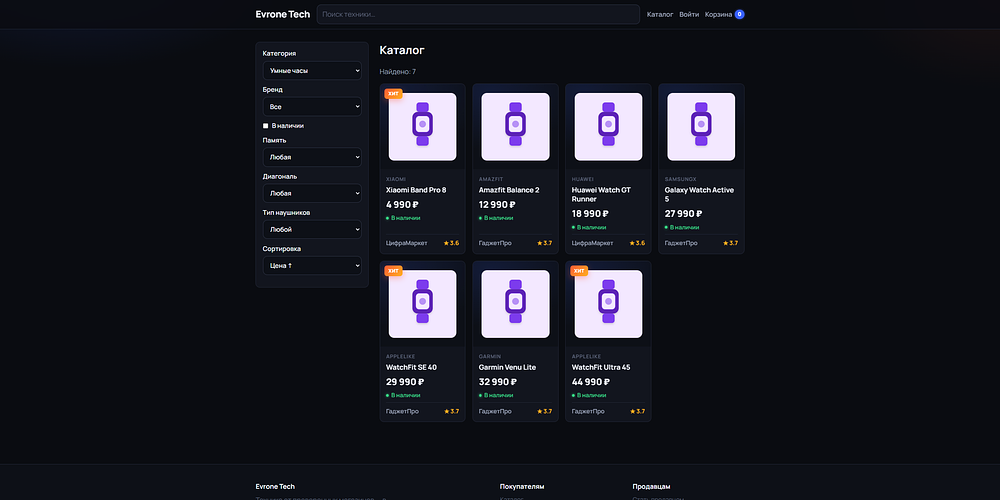Click the ХИТ badge on WatchFit Ultra 45
This screenshot has width=1000, height=500.
tap(579, 271)
